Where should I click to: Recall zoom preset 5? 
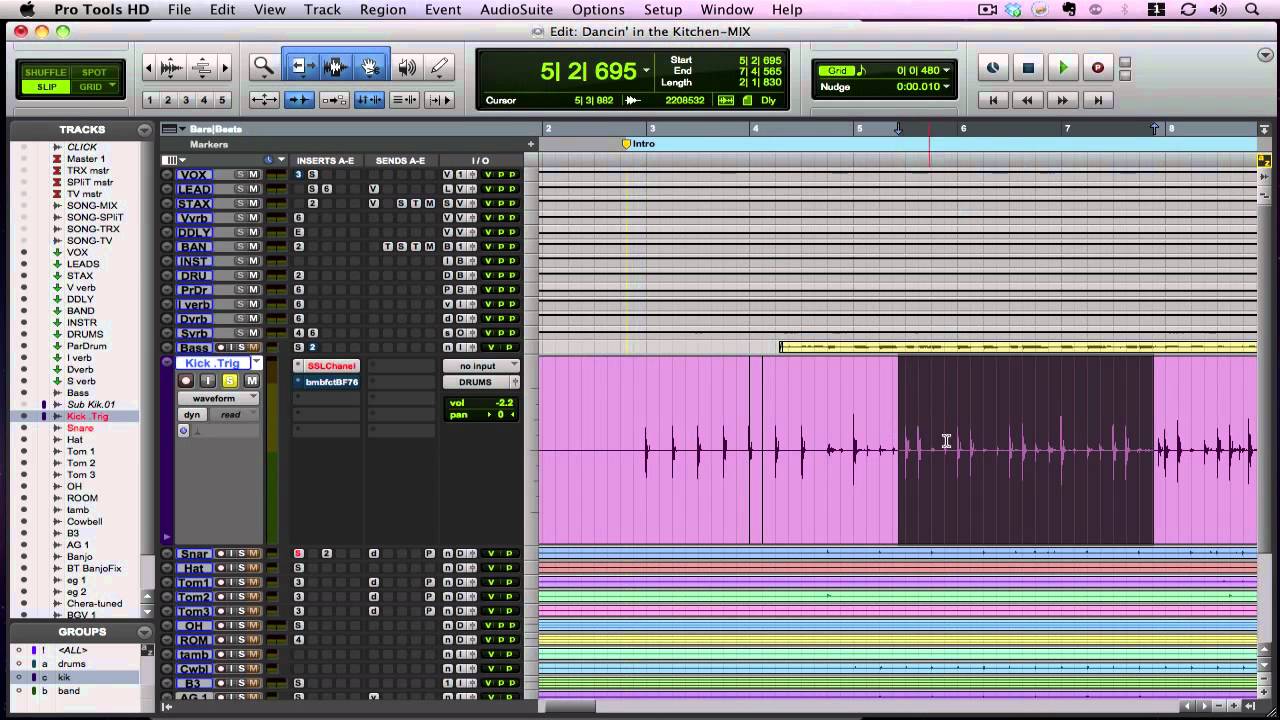click(x=222, y=100)
